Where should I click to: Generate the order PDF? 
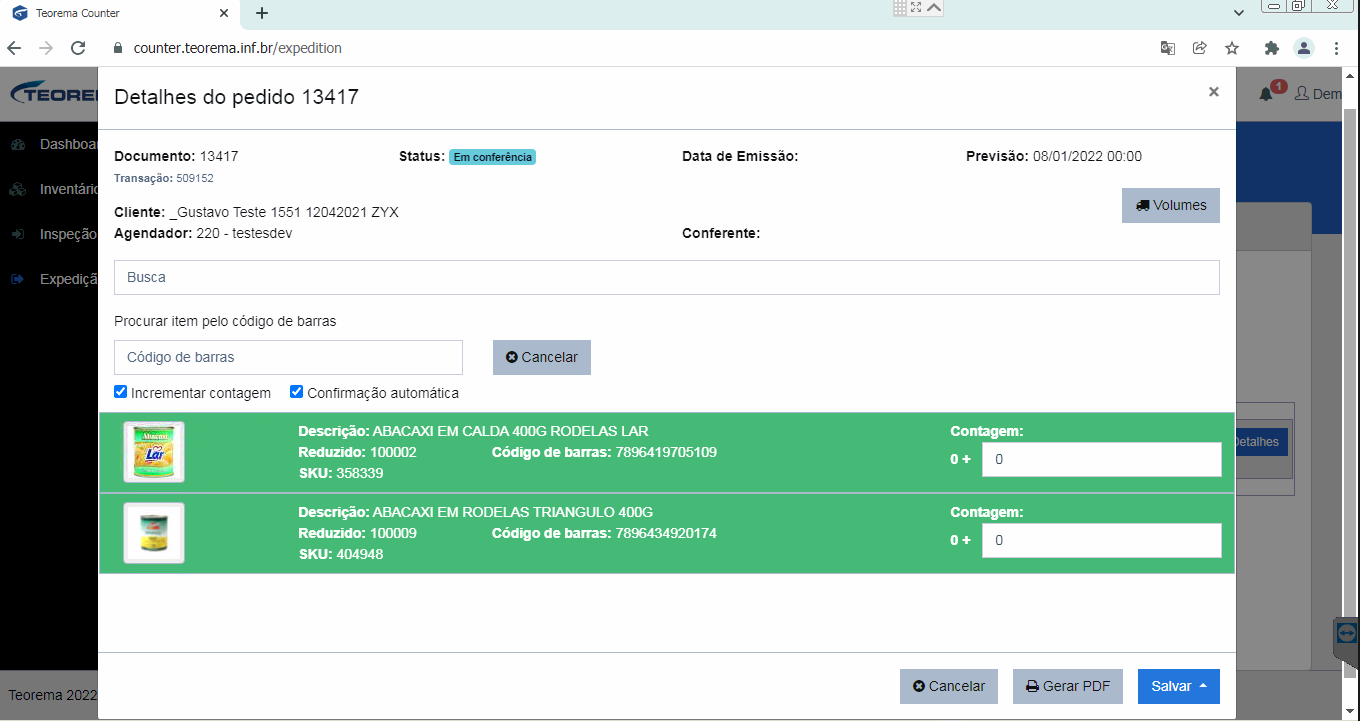(1068, 686)
